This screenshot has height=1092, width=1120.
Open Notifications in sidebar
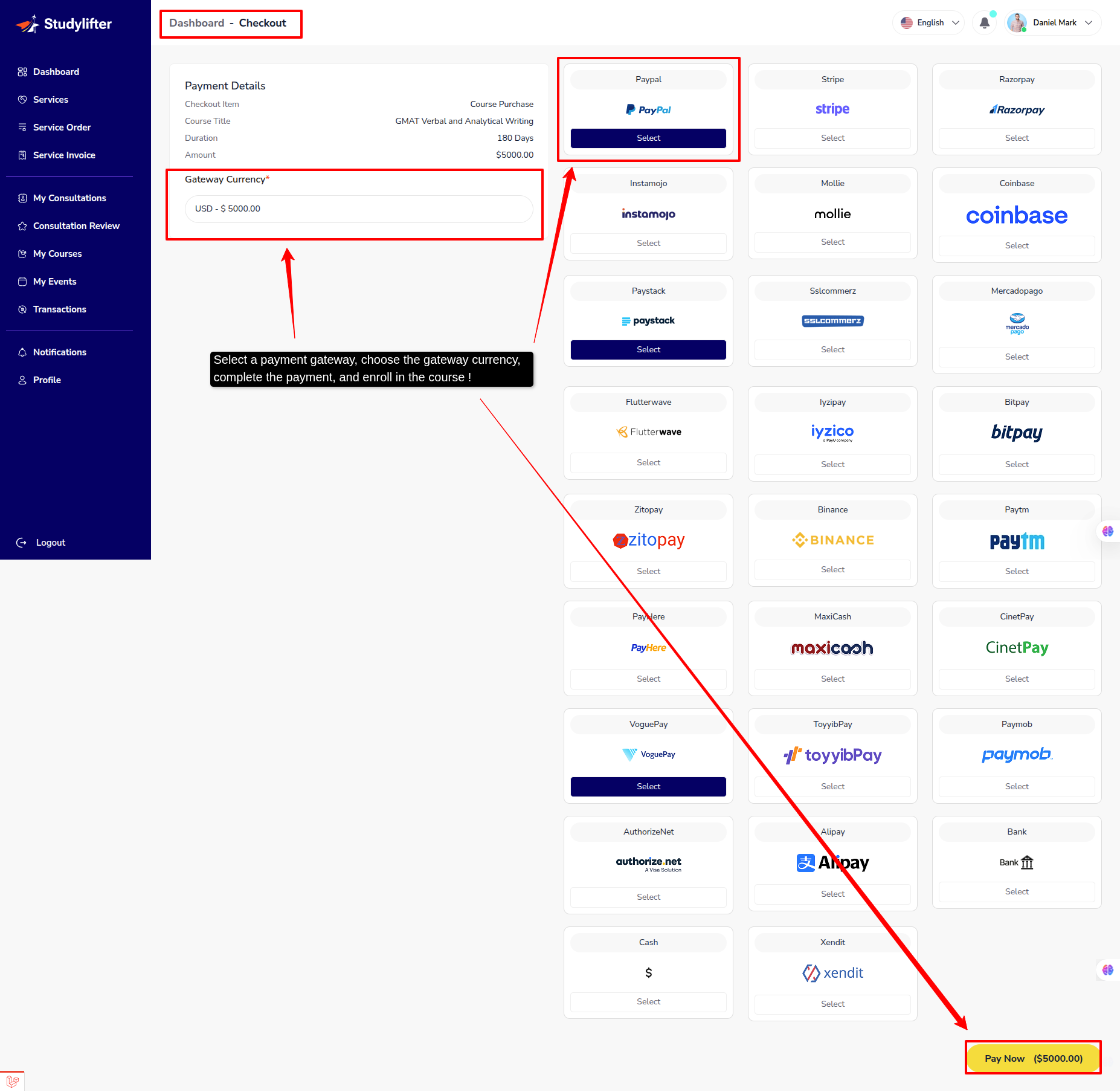[59, 352]
